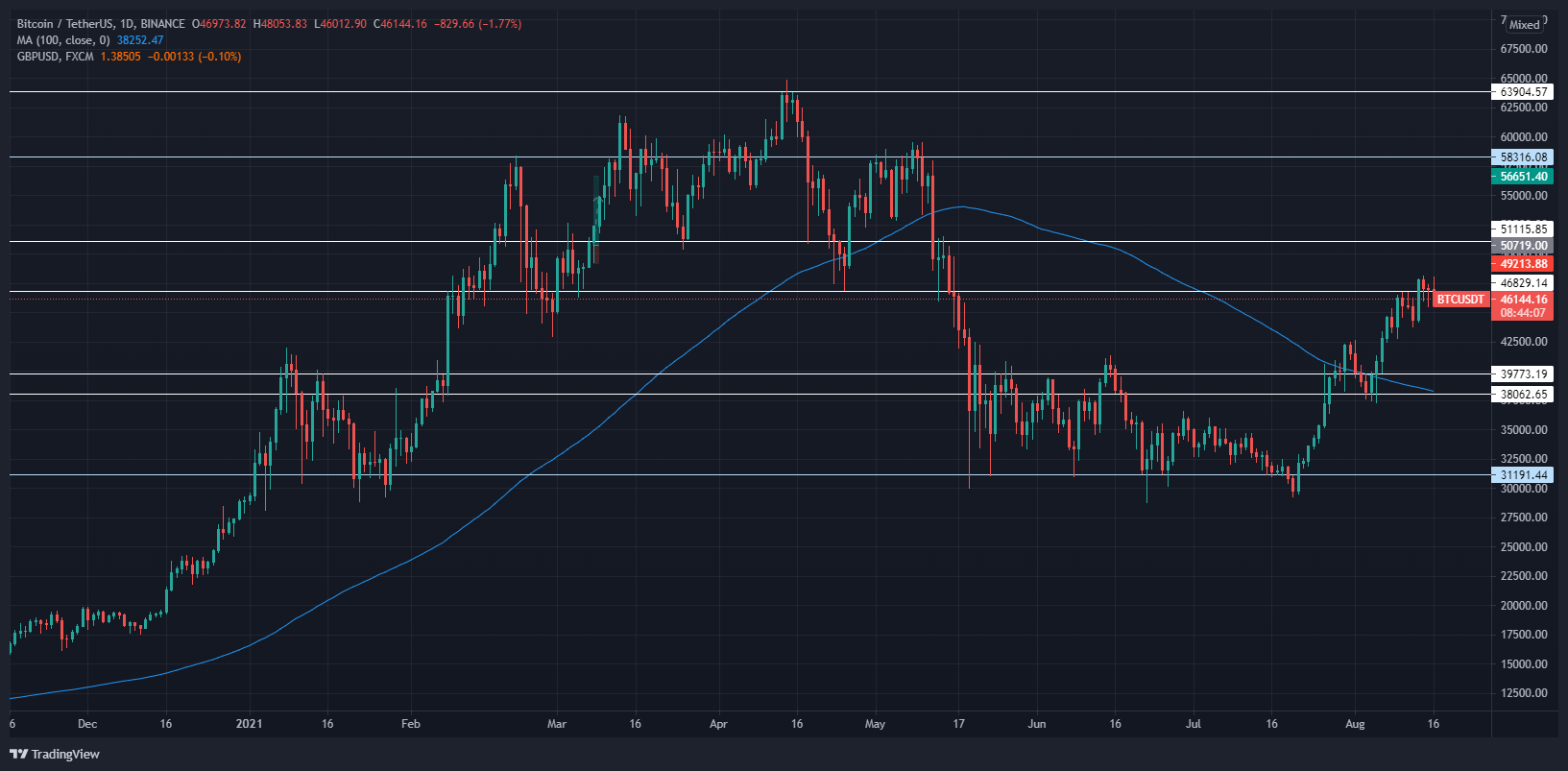Click the green 56651.40 price label
This screenshot has height=771, width=1568.
[x=1524, y=177]
